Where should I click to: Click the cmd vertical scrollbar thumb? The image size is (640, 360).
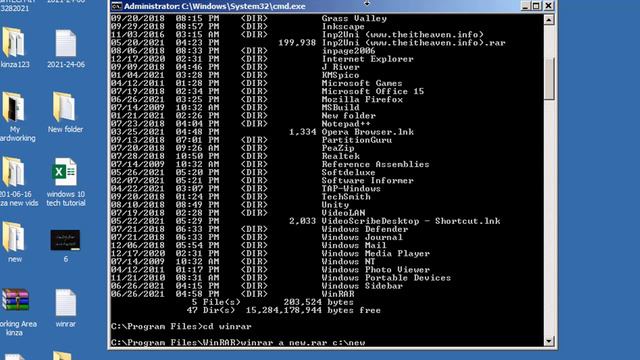[549, 78]
